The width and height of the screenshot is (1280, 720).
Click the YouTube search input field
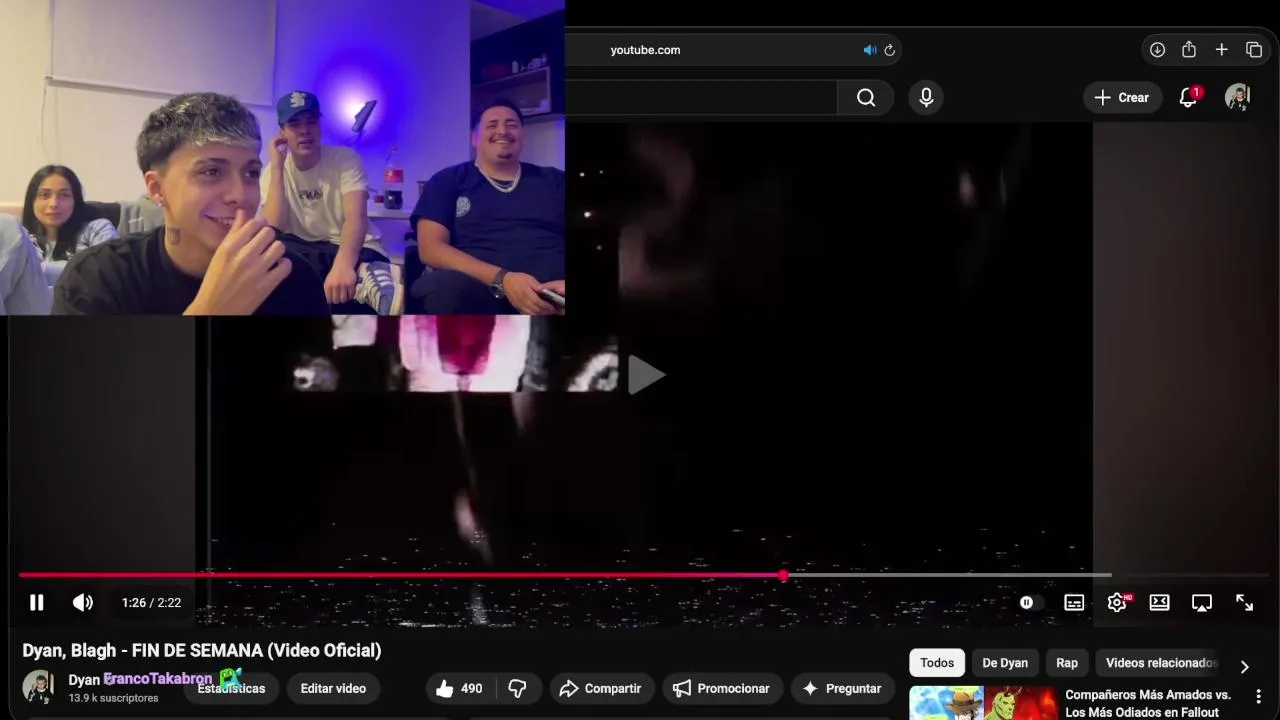701,97
